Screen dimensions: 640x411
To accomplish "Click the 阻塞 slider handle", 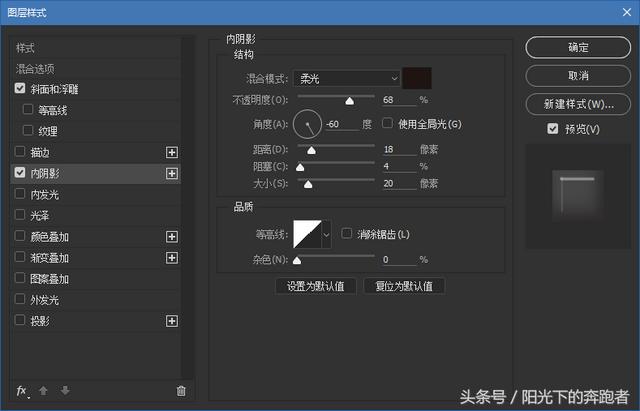I will point(300,167).
